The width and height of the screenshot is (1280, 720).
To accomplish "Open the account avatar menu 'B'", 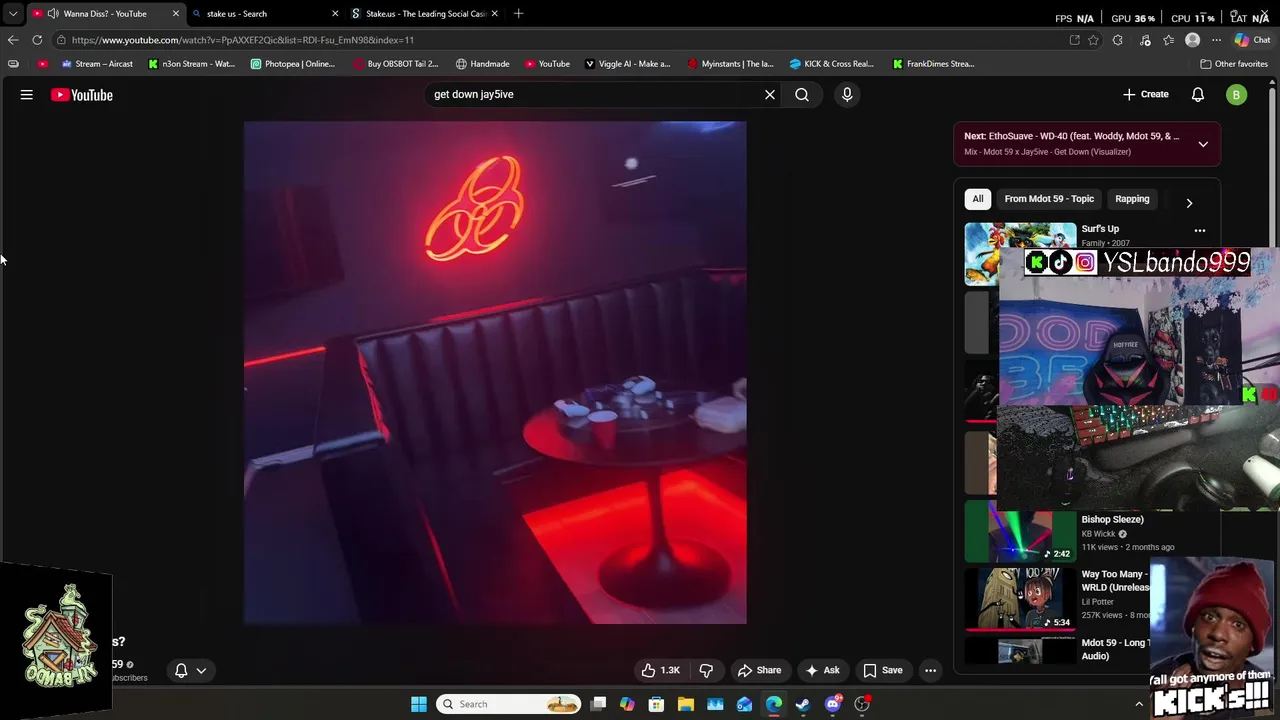I will [x=1237, y=95].
